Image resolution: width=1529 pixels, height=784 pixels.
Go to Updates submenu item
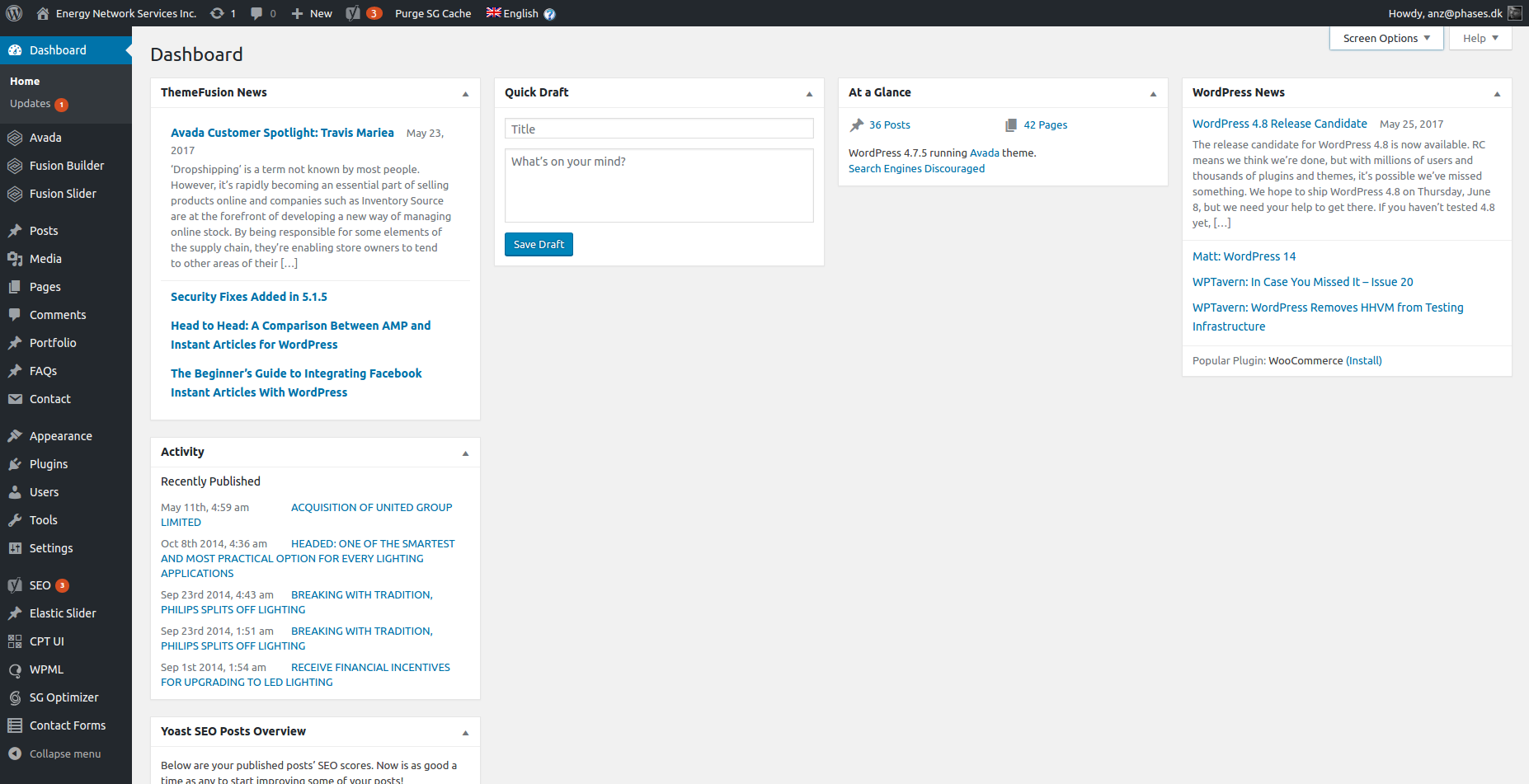tap(39, 104)
